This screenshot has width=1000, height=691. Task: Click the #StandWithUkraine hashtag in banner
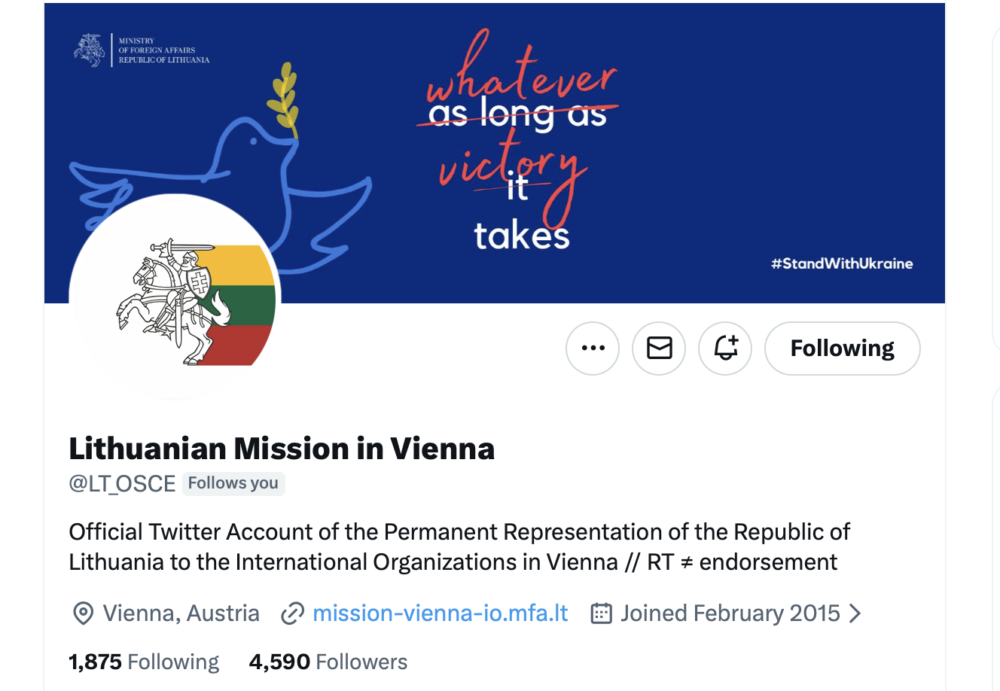coord(841,264)
